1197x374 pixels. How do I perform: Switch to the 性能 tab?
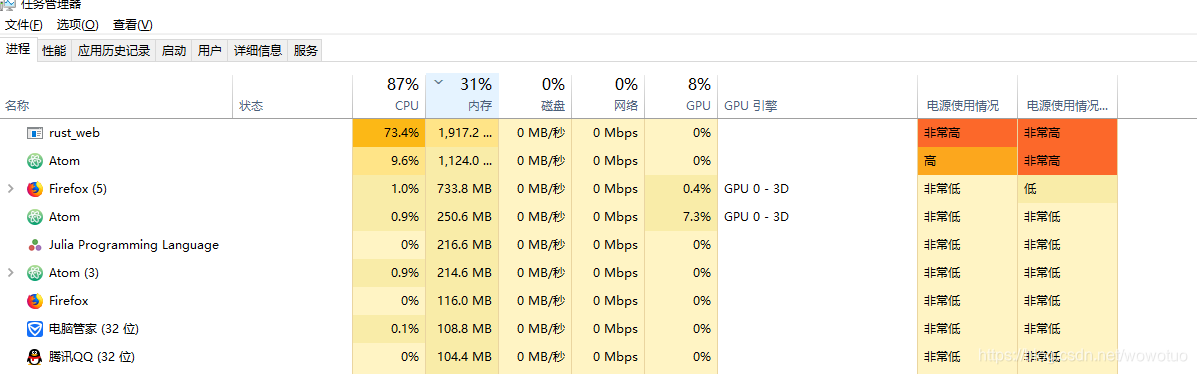pyautogui.click(x=54, y=51)
